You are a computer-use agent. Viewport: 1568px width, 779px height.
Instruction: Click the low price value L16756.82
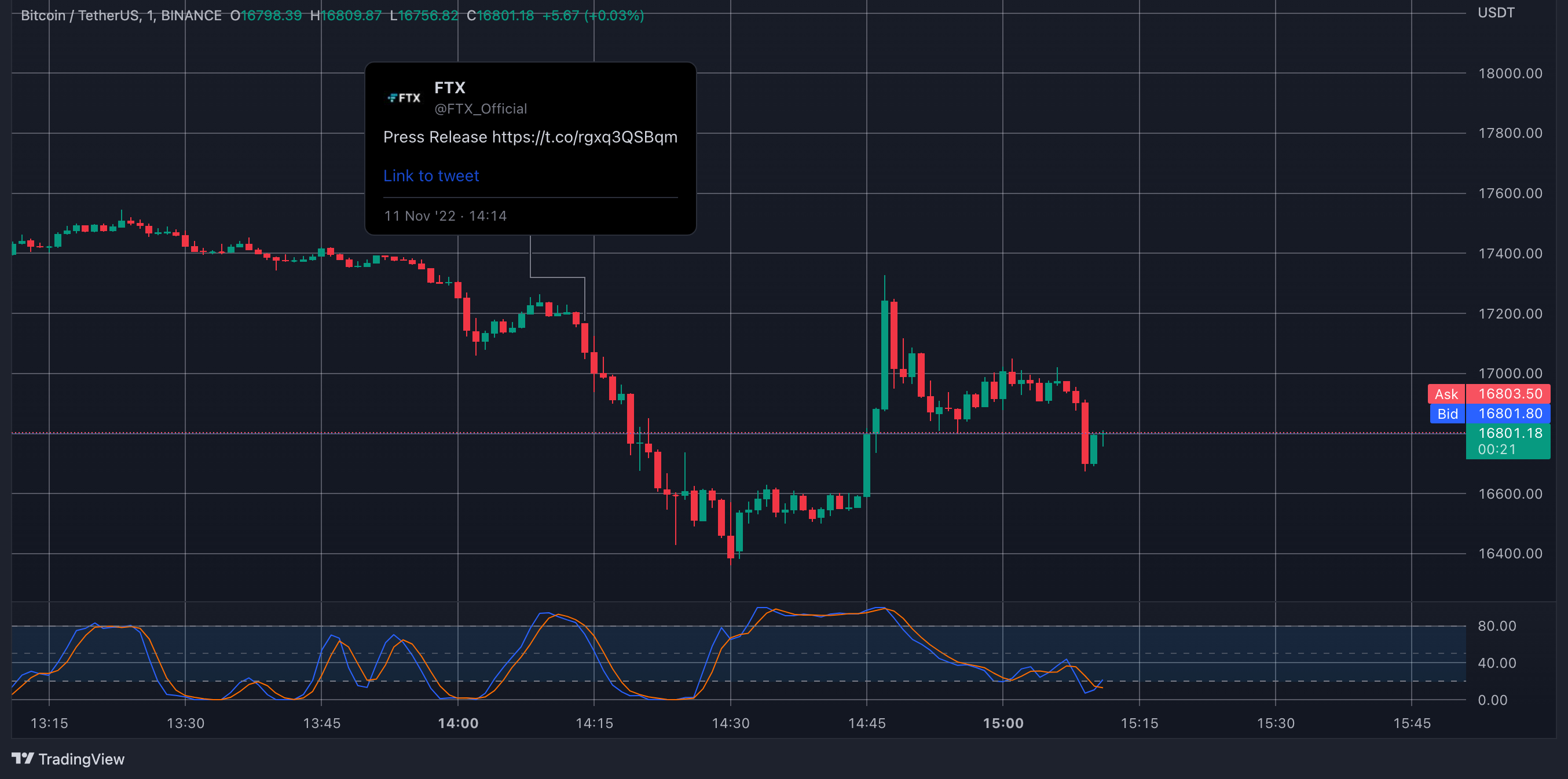pos(424,16)
